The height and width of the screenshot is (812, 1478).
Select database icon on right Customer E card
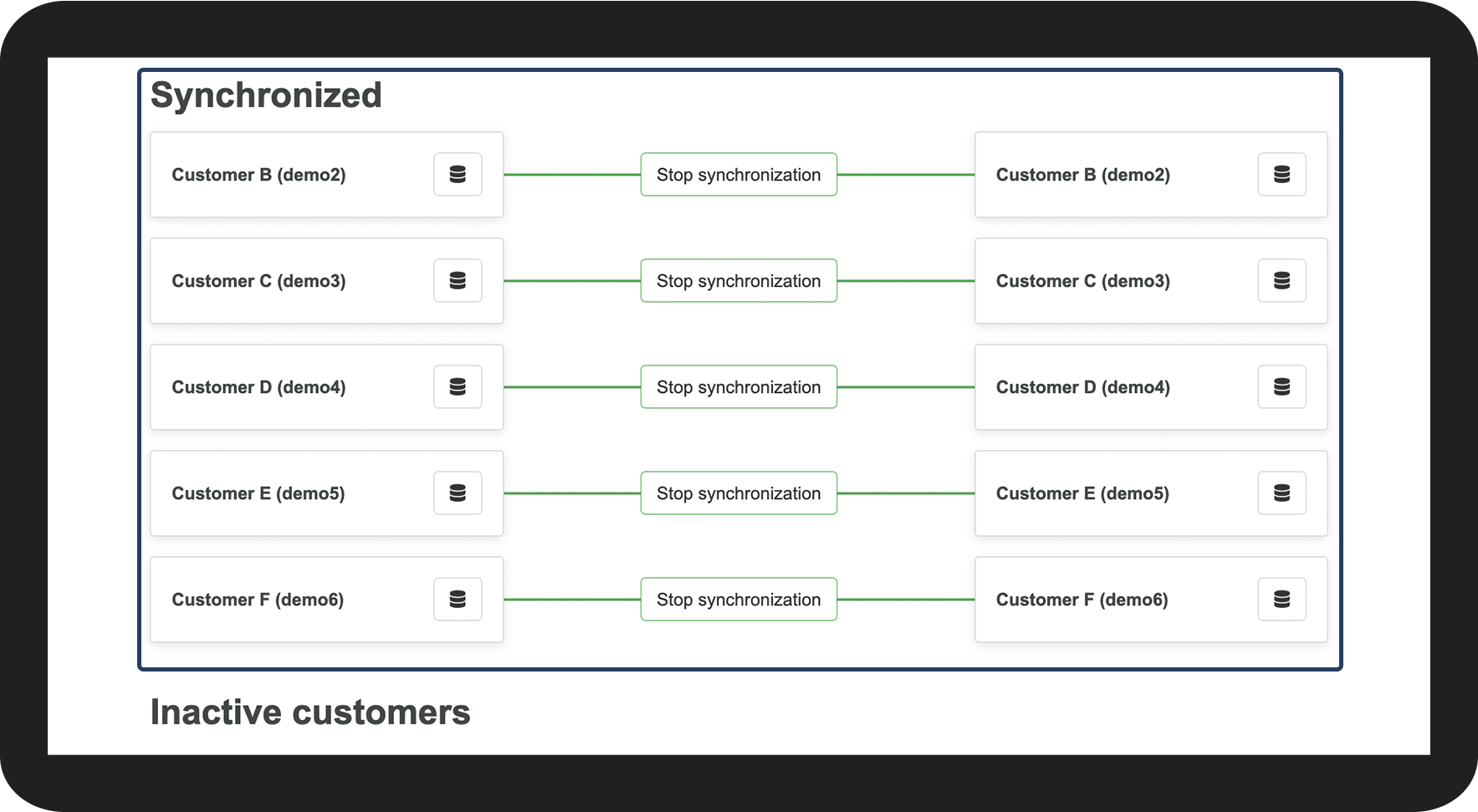pyautogui.click(x=1281, y=493)
